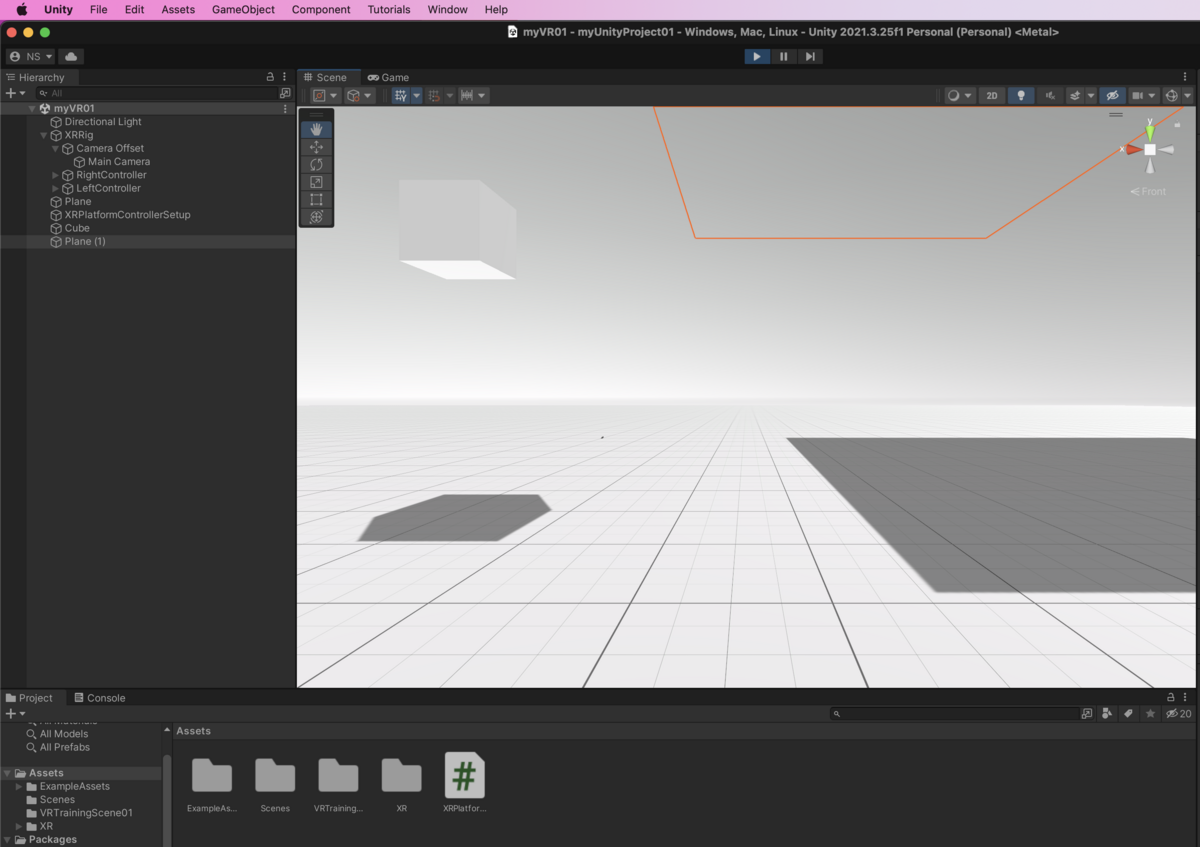Screen dimensions: 1200x847
Task: Open the Component menu
Action: [321, 9]
